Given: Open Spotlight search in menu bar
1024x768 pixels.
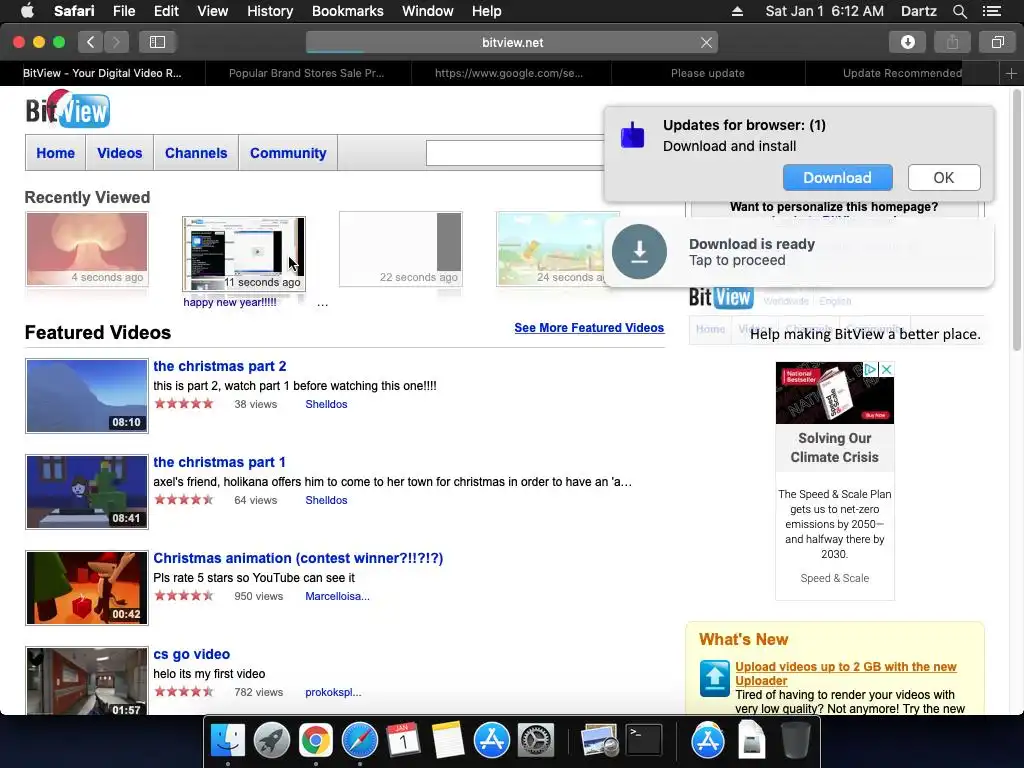Looking at the screenshot, I should click(959, 11).
